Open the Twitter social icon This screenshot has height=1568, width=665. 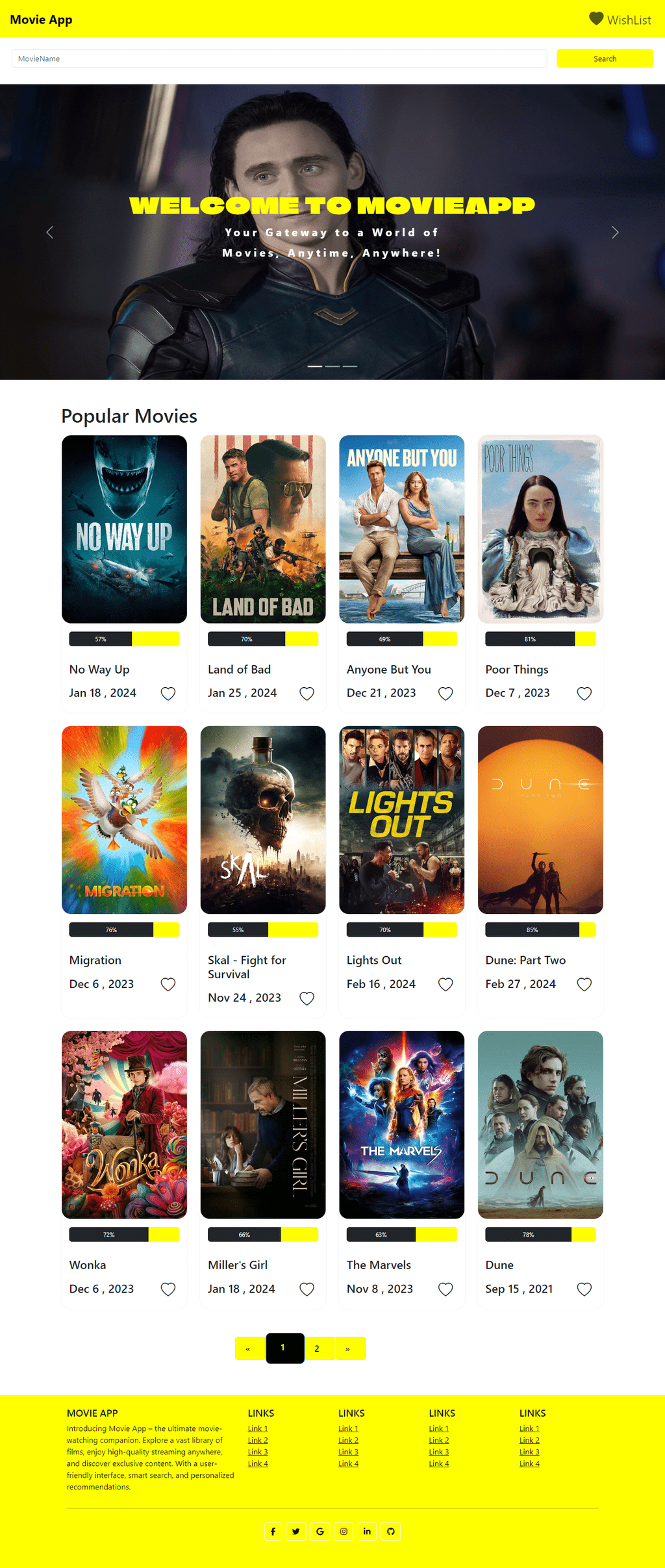tap(296, 1531)
